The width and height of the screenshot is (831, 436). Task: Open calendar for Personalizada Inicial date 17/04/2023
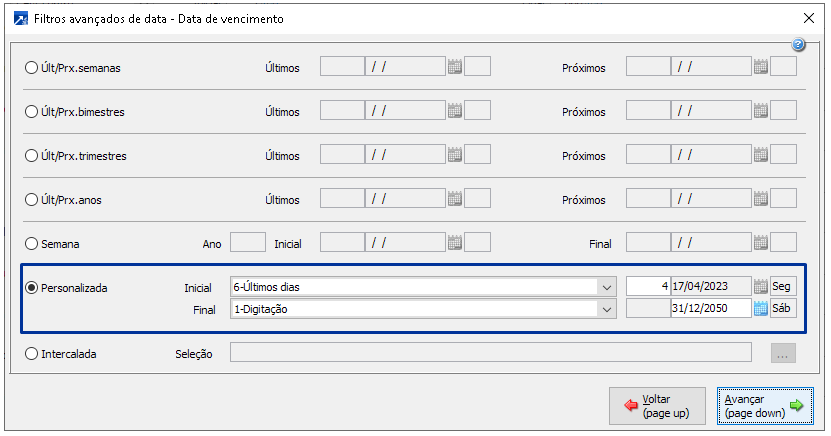tap(760, 286)
